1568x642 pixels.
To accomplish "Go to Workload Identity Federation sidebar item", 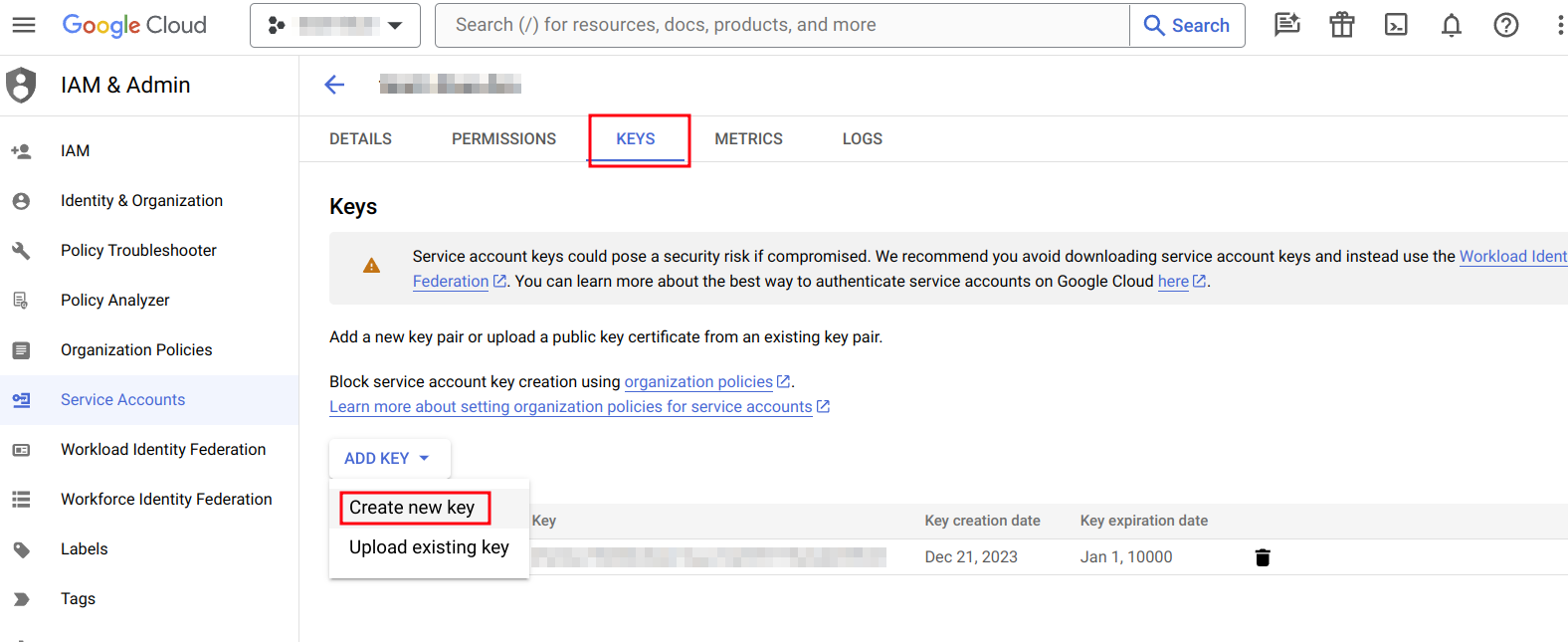I will click(163, 450).
